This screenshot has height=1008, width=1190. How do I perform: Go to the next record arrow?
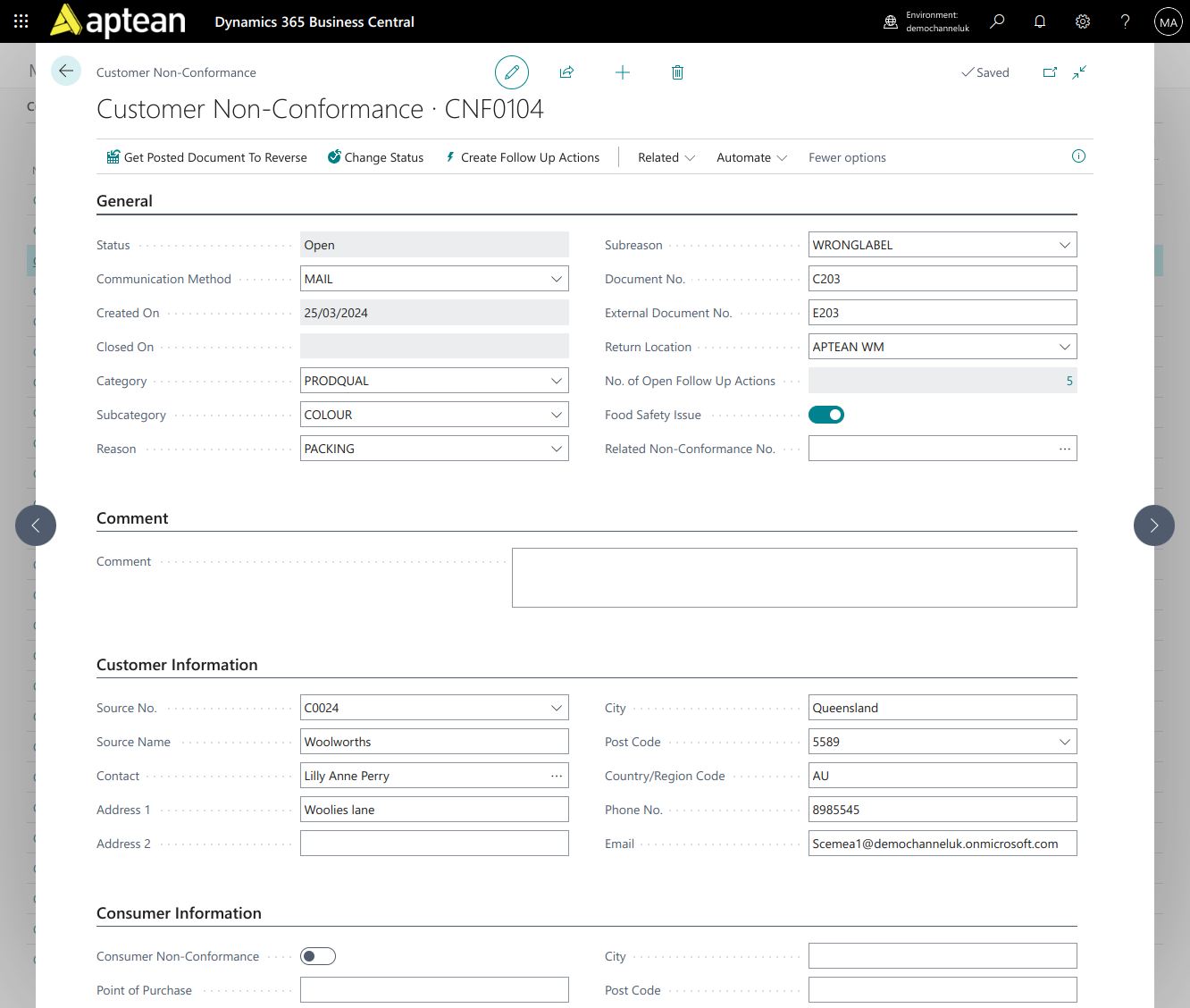[x=1154, y=525]
